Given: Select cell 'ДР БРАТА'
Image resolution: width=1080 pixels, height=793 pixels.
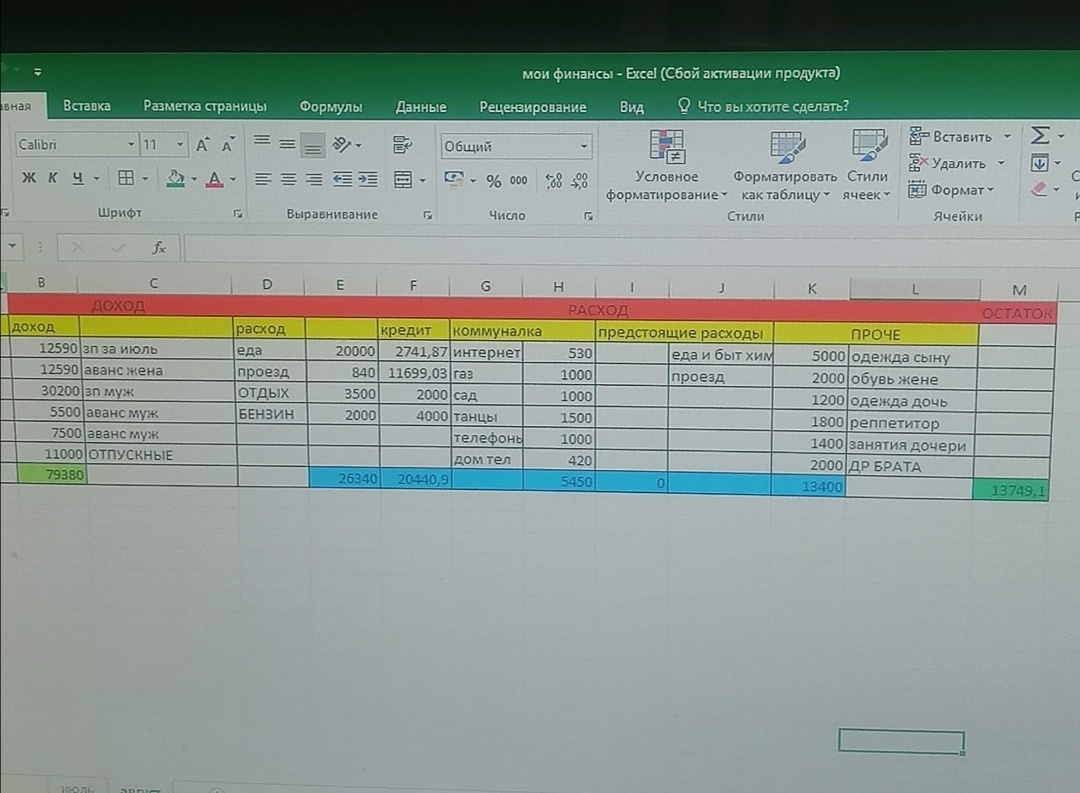Looking at the screenshot, I should (909, 466).
